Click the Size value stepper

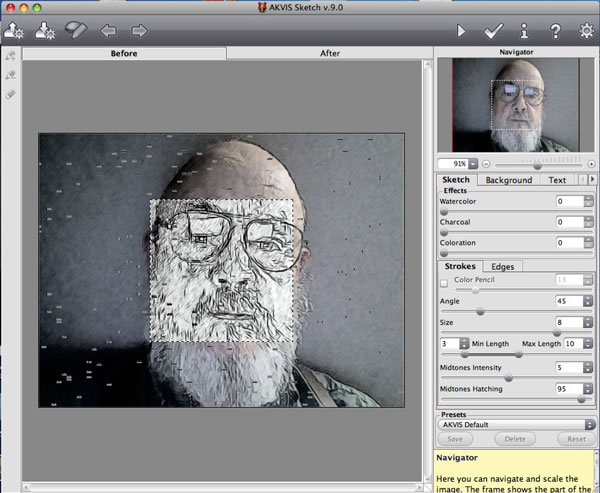pos(588,322)
